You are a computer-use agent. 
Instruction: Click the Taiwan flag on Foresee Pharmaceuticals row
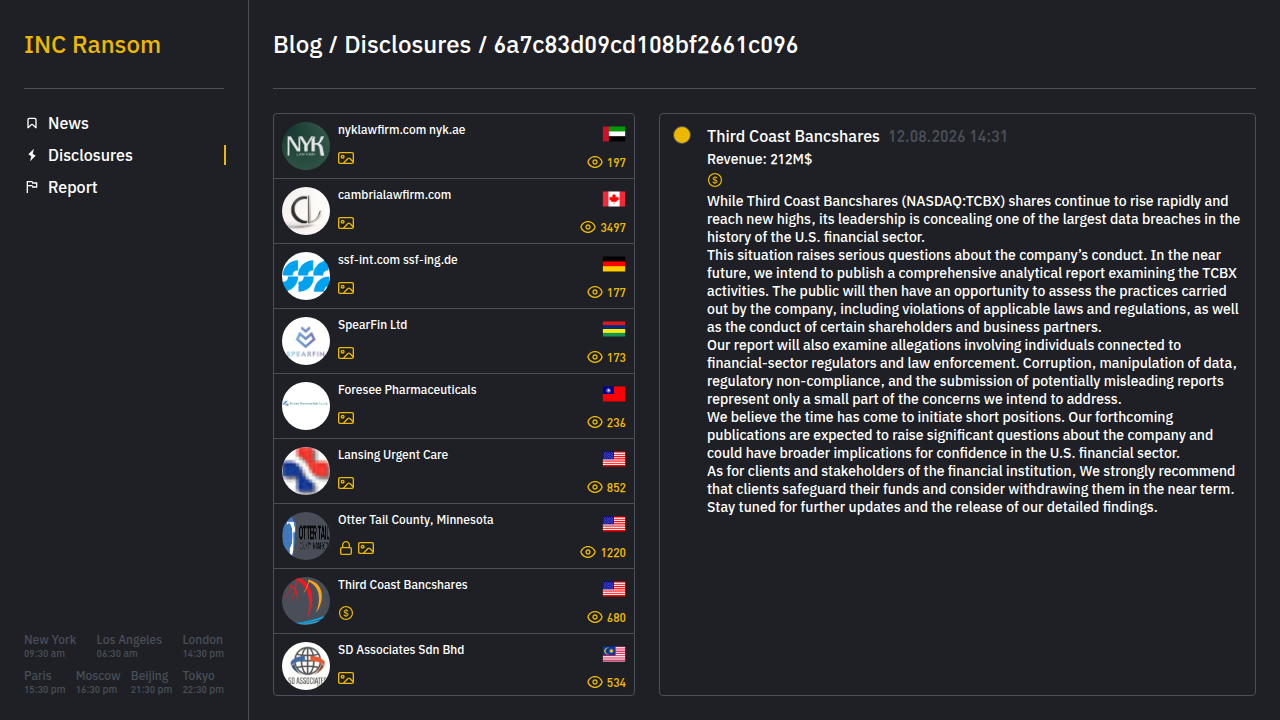(614, 394)
